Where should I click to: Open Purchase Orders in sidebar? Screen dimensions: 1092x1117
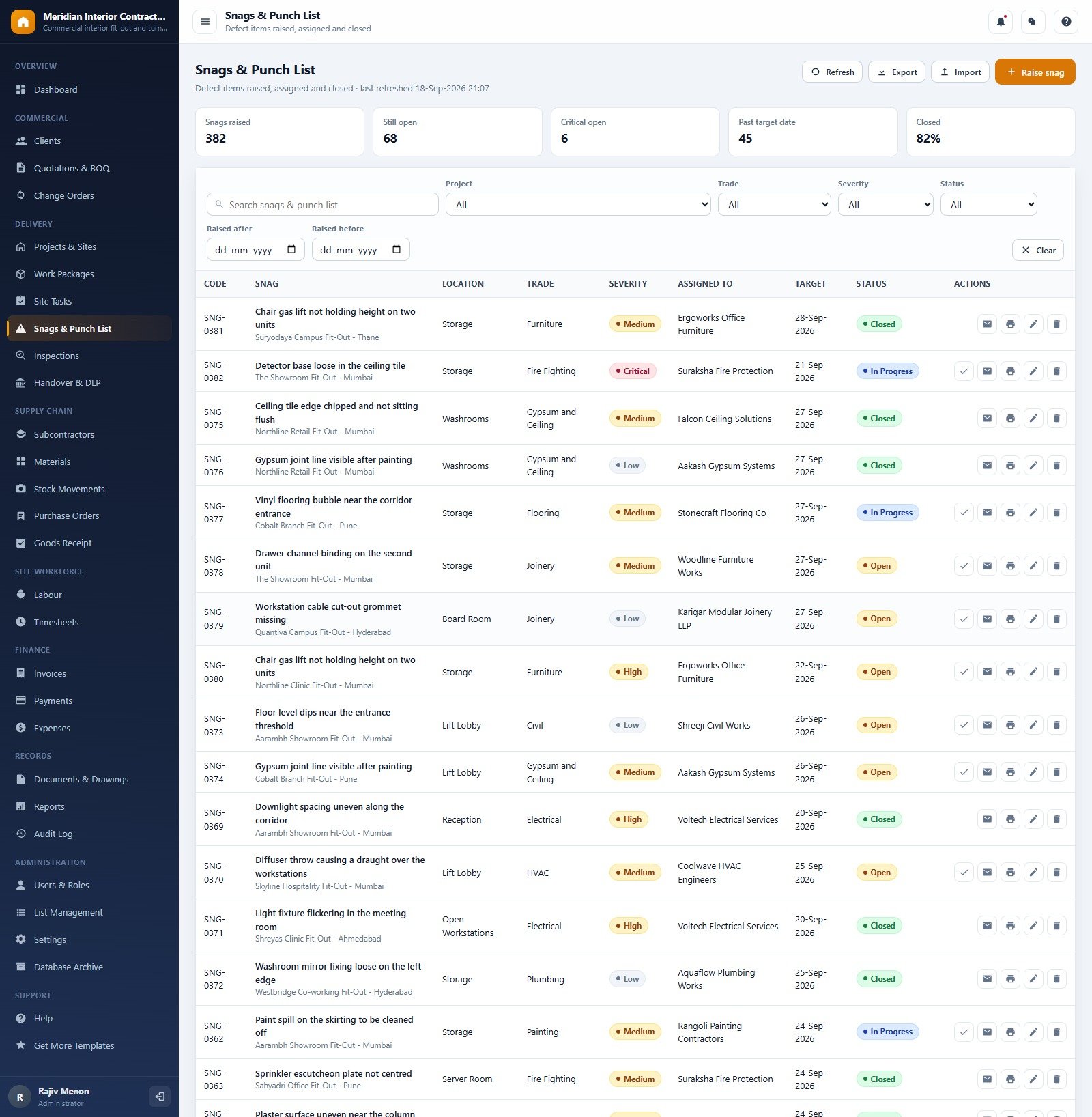[89, 515]
